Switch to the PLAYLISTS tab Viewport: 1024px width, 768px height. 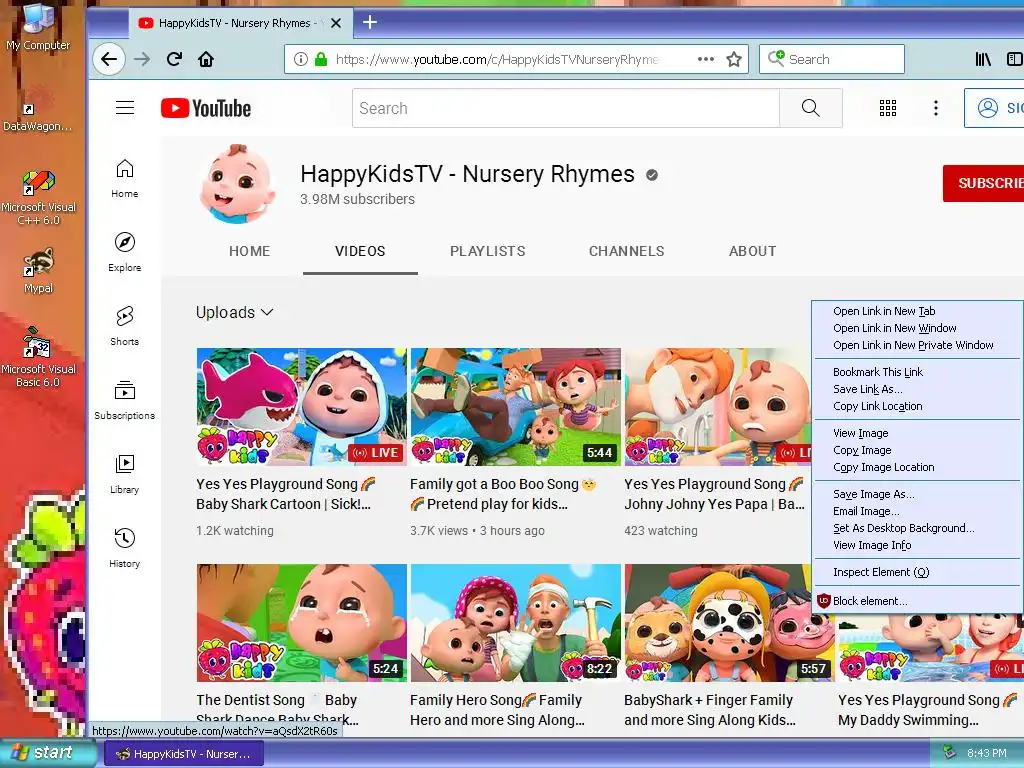(487, 251)
